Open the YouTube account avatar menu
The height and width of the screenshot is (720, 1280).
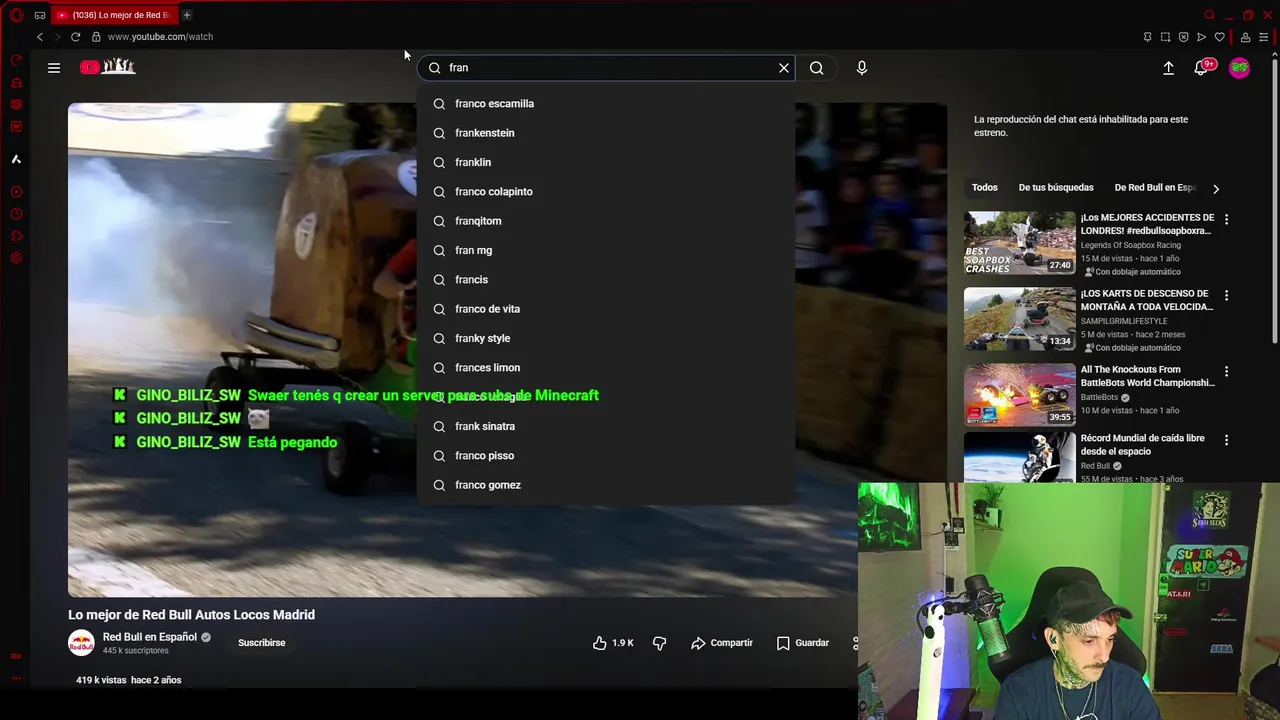[x=1239, y=68]
